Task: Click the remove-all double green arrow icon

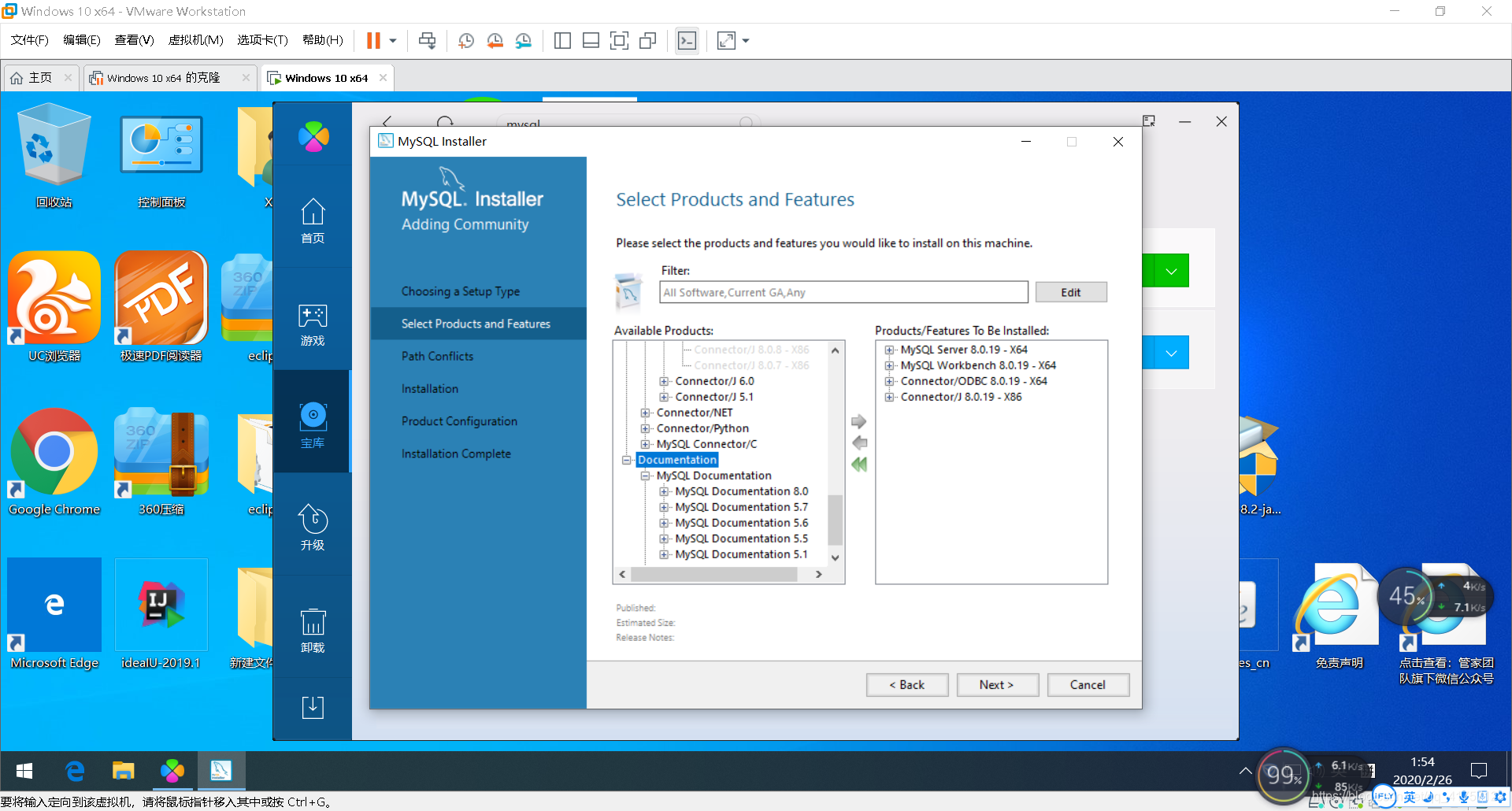Action: click(859, 465)
